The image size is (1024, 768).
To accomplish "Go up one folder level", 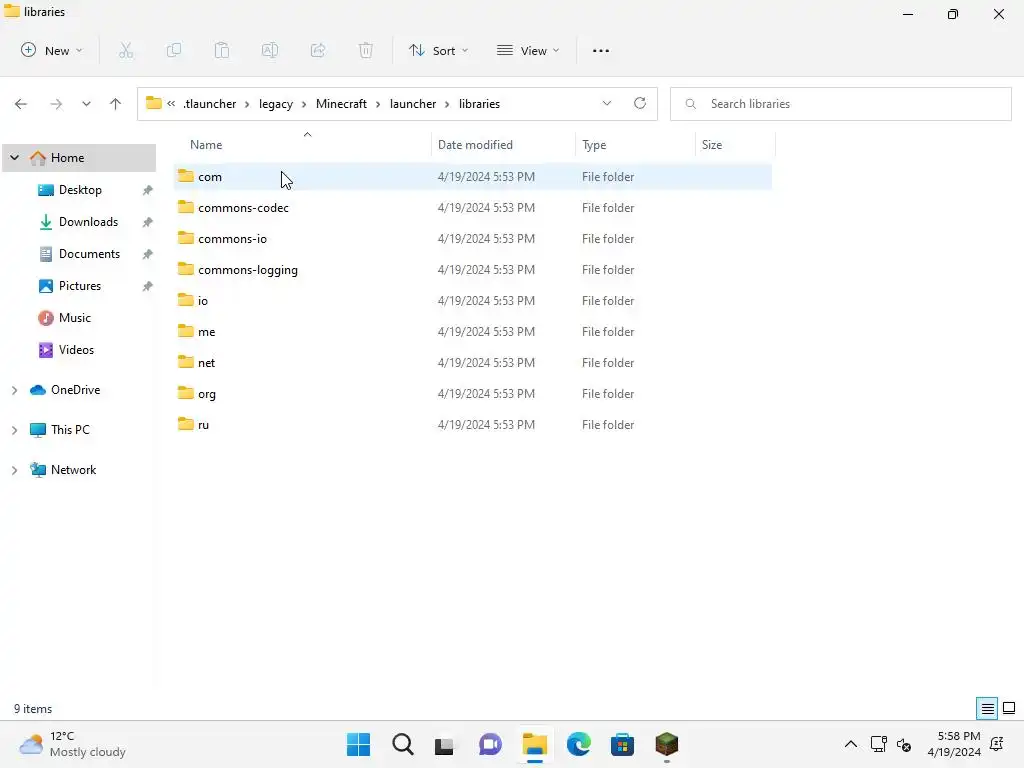I will pos(116,104).
